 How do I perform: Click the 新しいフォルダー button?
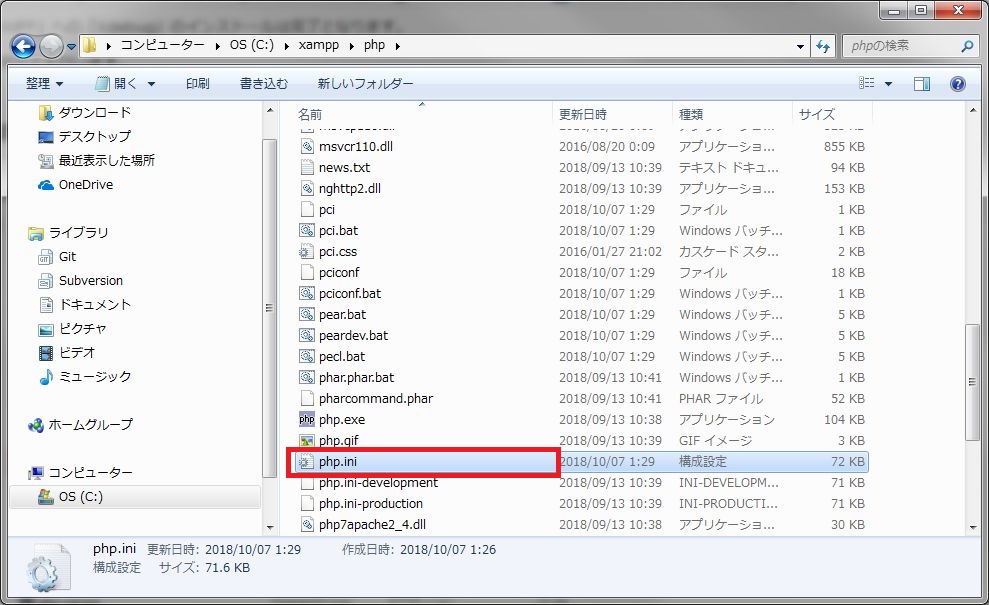(x=365, y=84)
